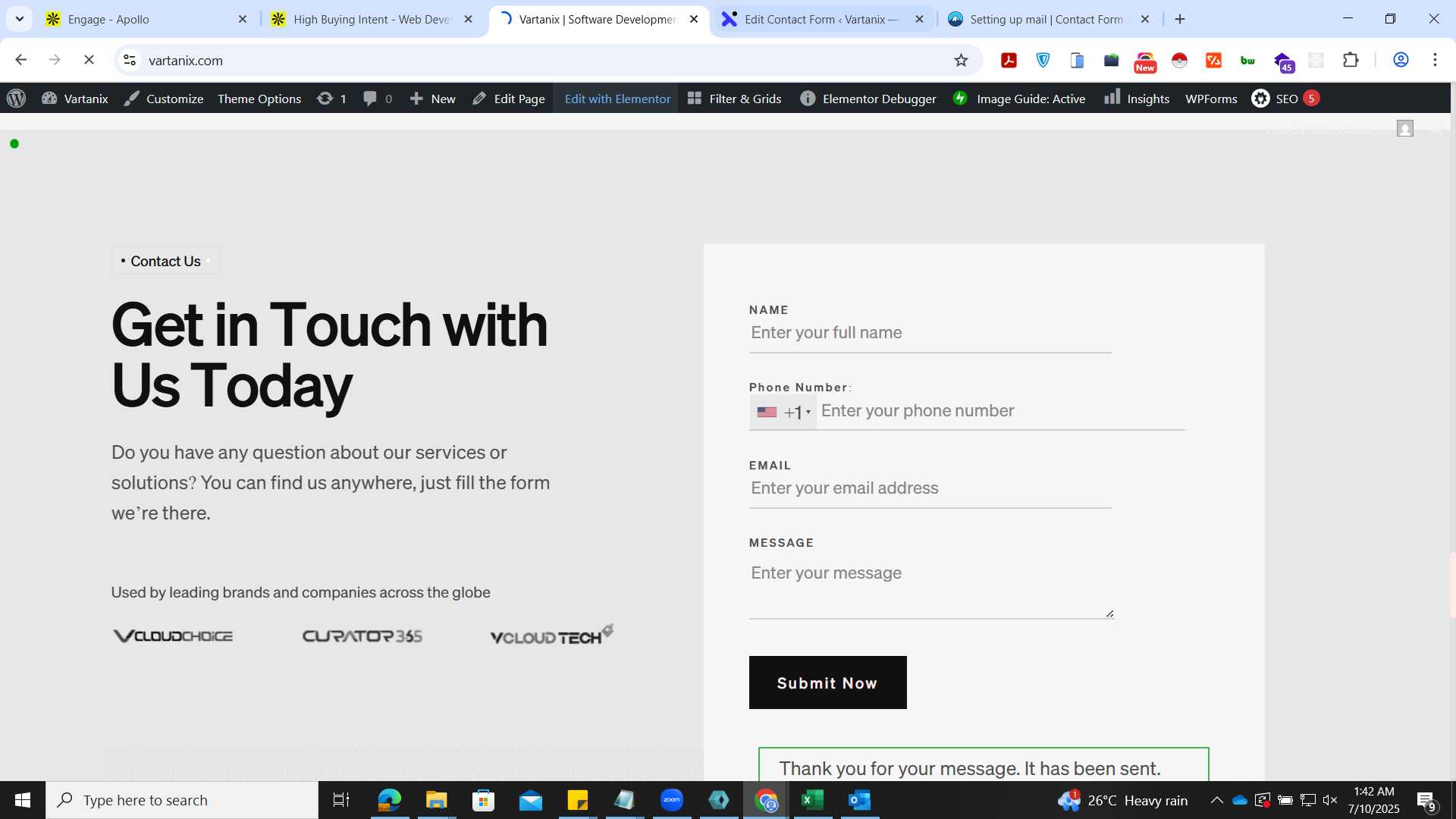Focus the full name input field
Image resolution: width=1456 pixels, height=819 pixels.
pyautogui.click(x=930, y=333)
